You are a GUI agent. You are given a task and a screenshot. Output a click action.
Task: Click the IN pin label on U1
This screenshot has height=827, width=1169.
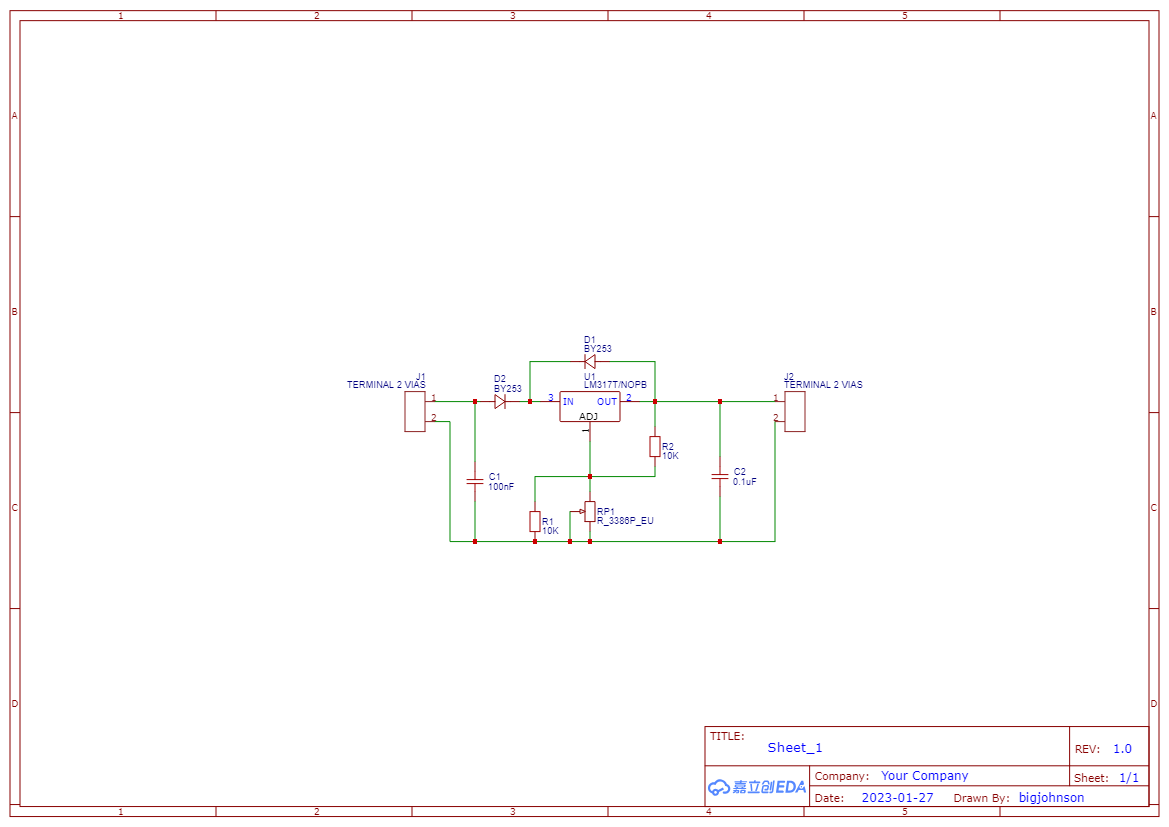click(x=568, y=402)
